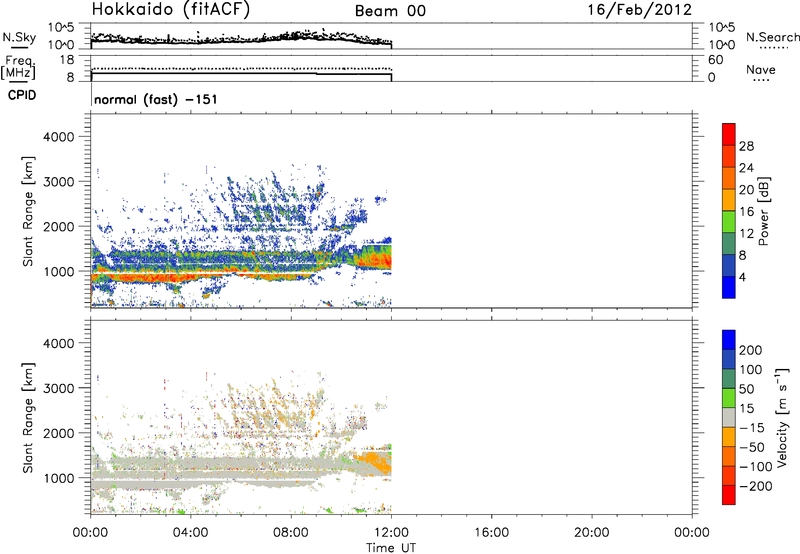Click the 'normal (fast) -151' CPID text
Viewport: 800px width, 554px height.
click(156, 99)
